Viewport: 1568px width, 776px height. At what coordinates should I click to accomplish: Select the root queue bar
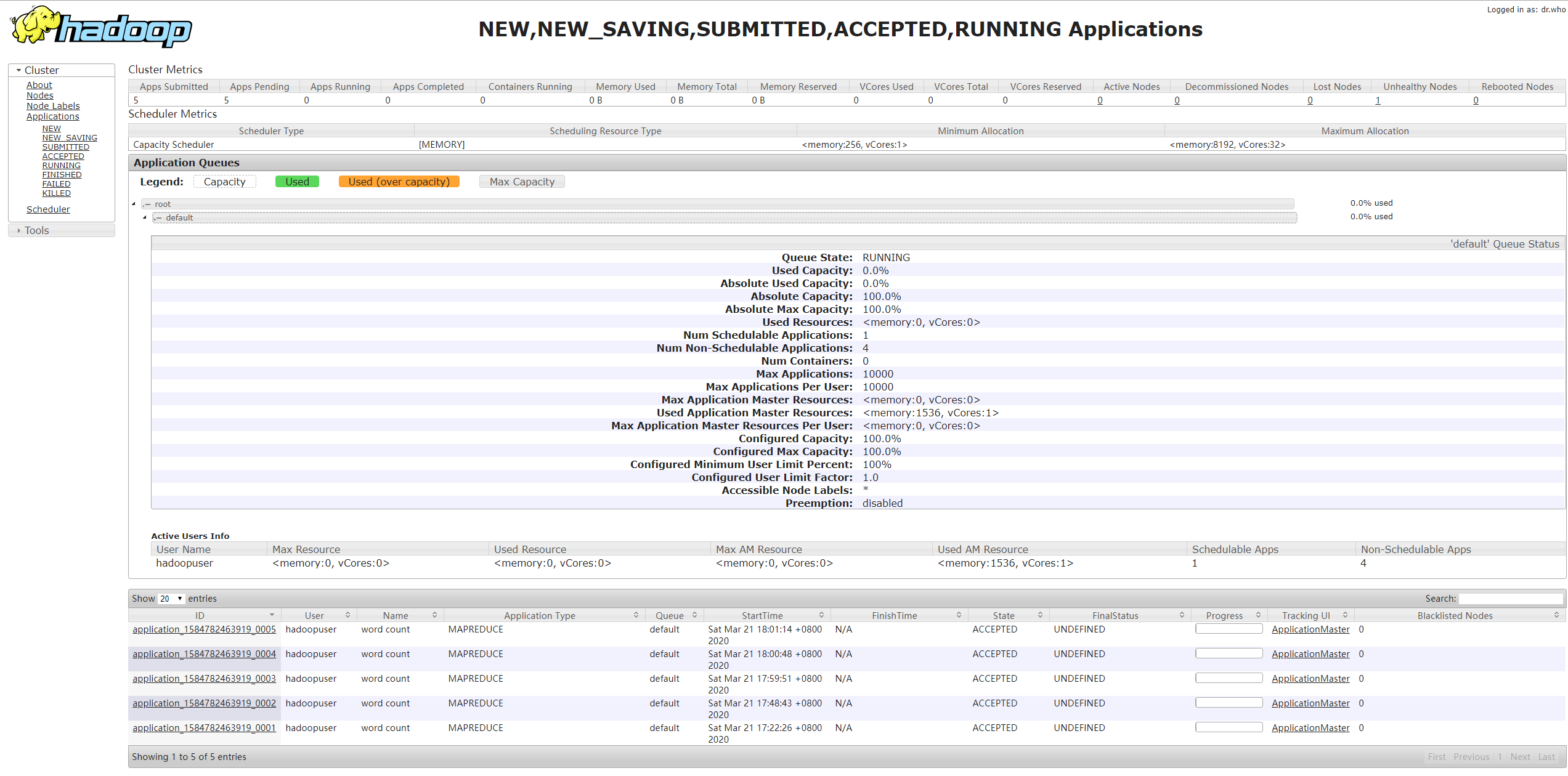tap(718, 204)
